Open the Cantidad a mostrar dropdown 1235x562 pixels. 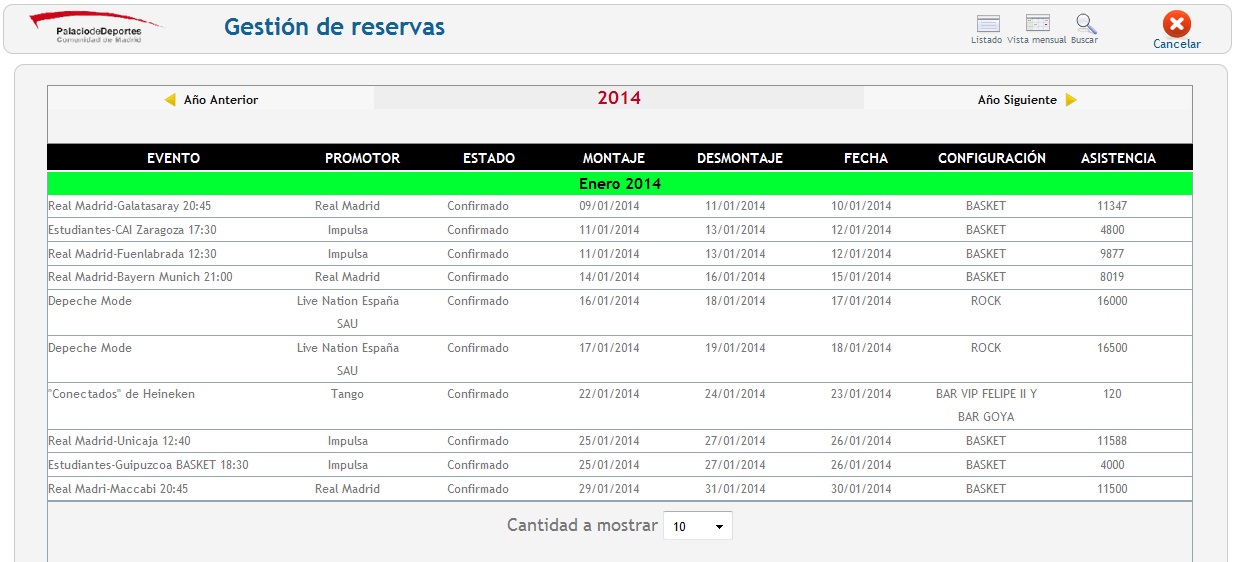point(698,526)
